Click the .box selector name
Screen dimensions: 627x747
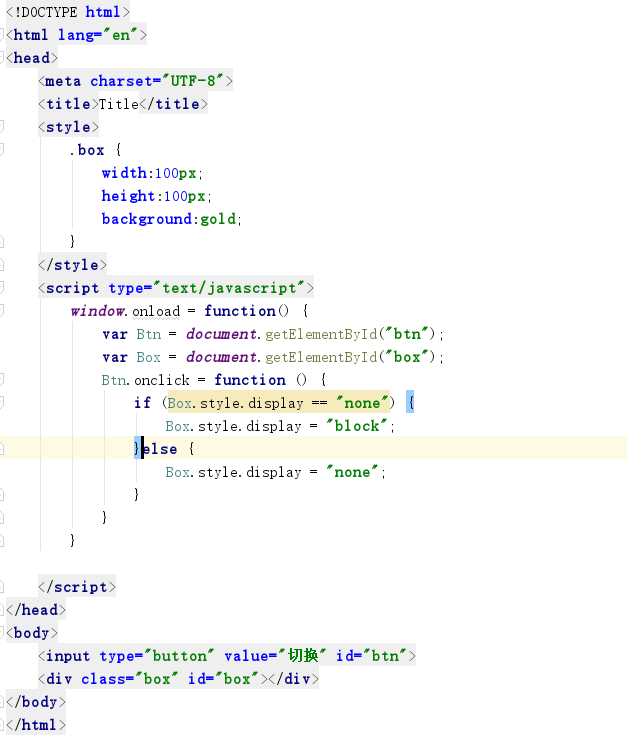[x=86, y=150]
